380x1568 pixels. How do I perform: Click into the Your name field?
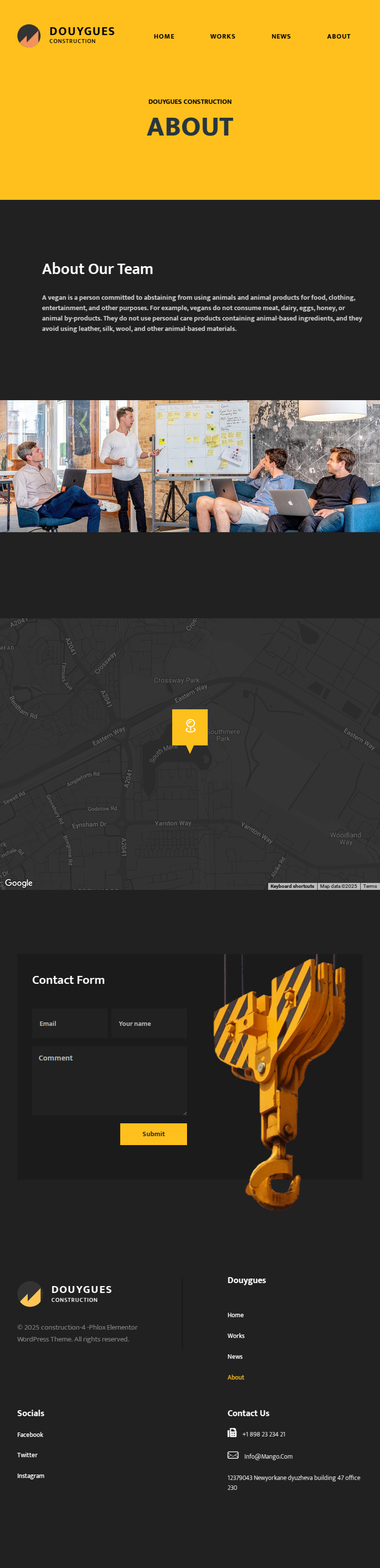click(x=148, y=1023)
